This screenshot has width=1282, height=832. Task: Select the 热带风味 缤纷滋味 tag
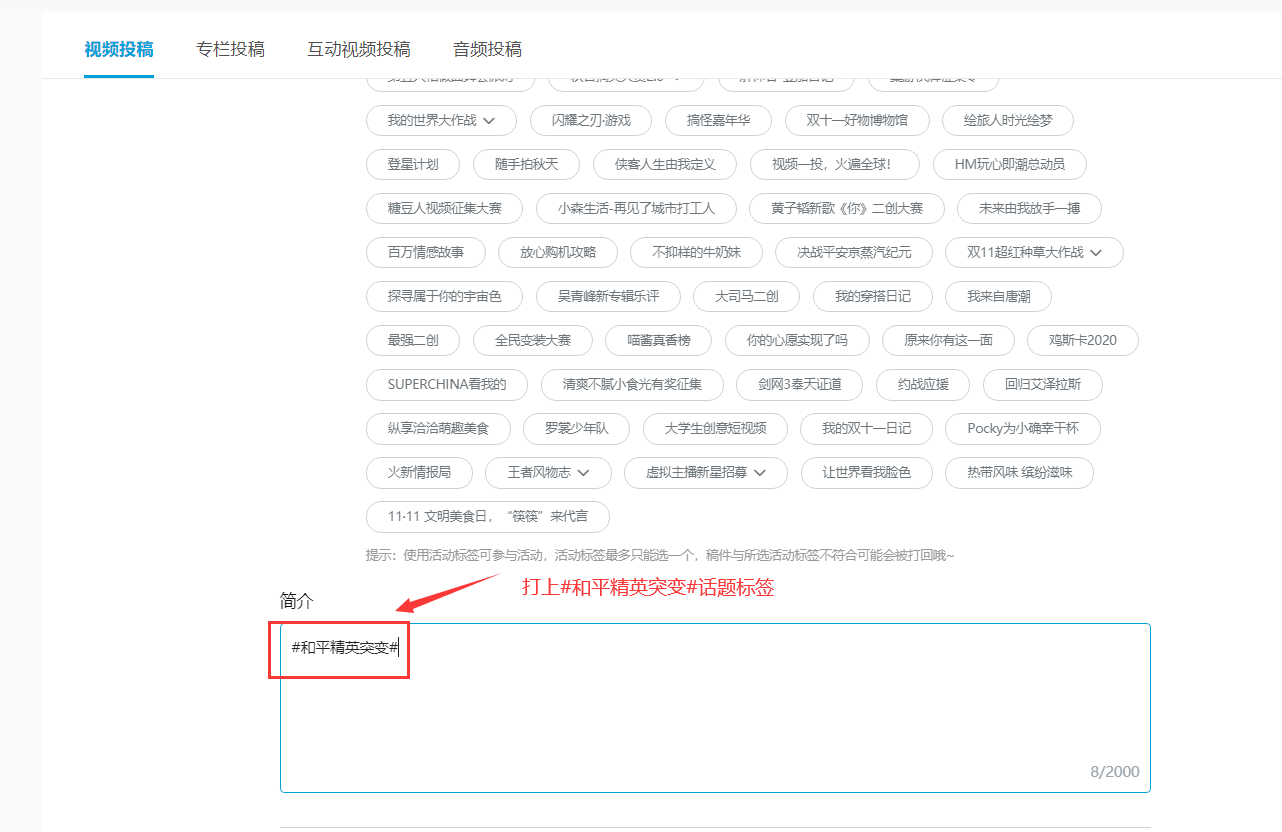(1019, 472)
